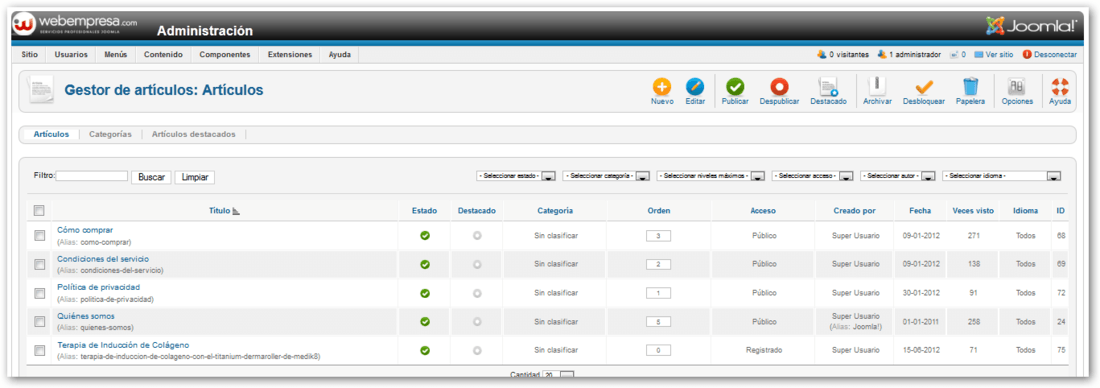
Task: Click the Título sort arrow icon
Action: 236,210
